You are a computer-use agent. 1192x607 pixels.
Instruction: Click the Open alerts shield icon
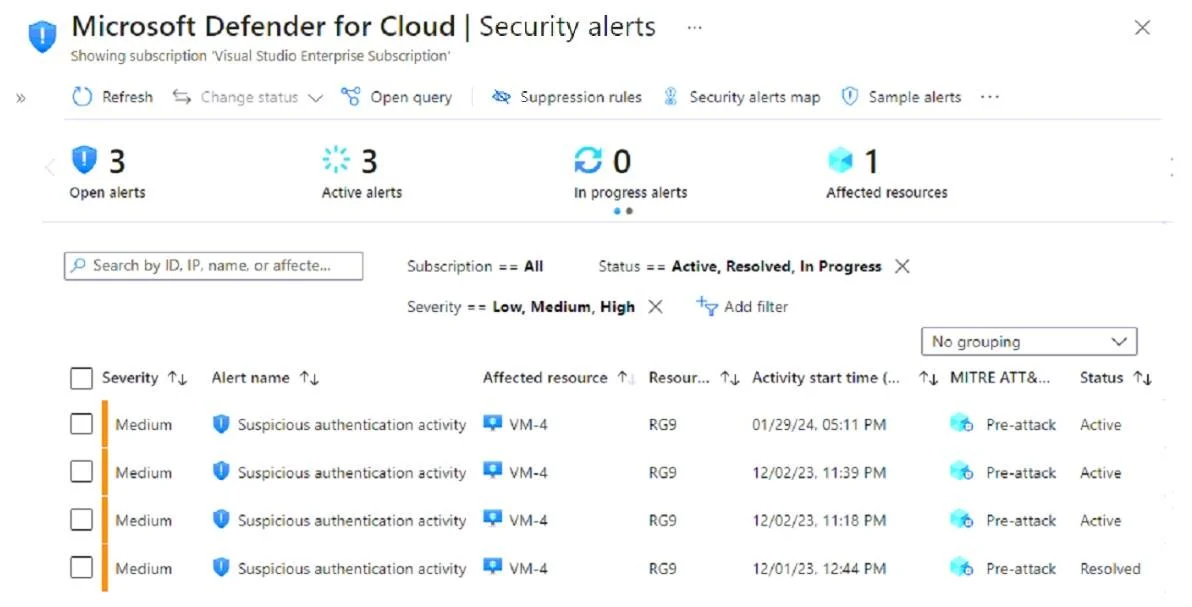(x=84, y=160)
